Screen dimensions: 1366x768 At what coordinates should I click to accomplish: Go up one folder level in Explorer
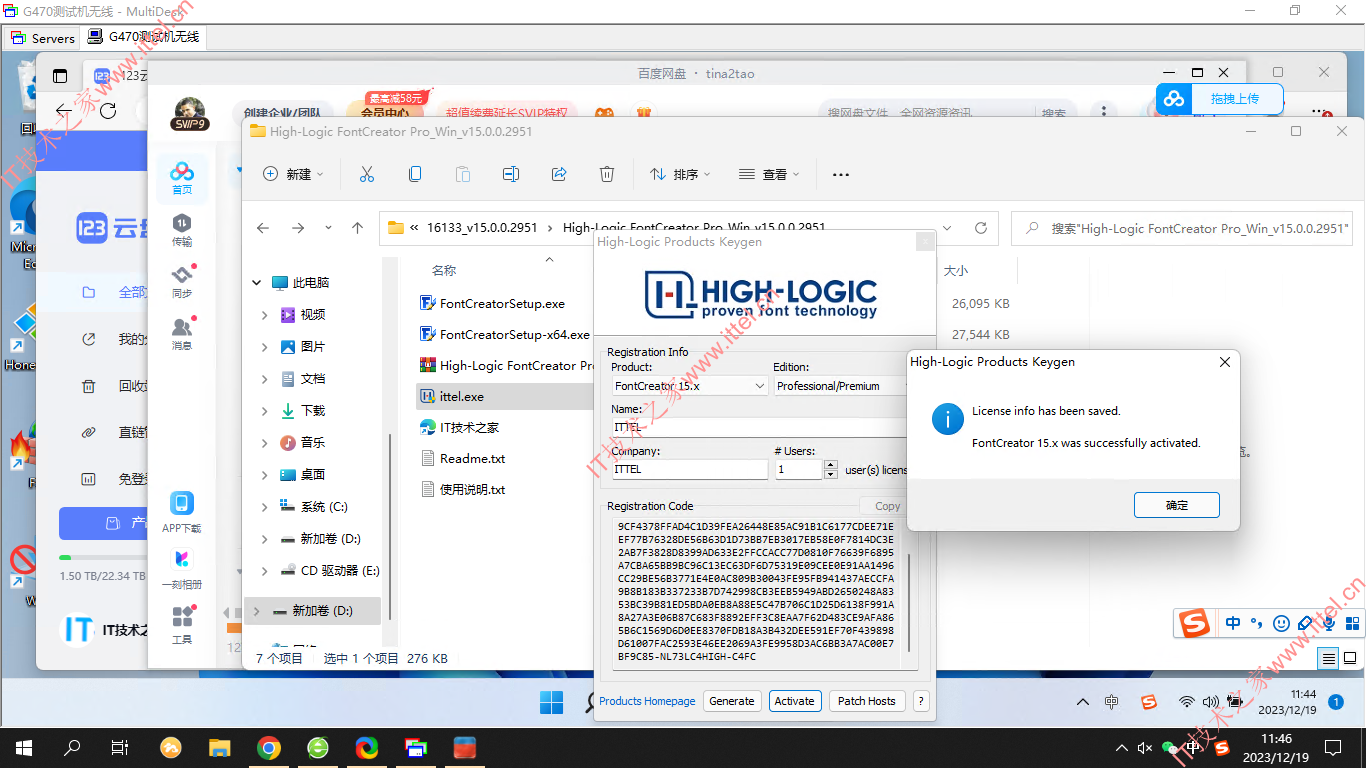357,228
